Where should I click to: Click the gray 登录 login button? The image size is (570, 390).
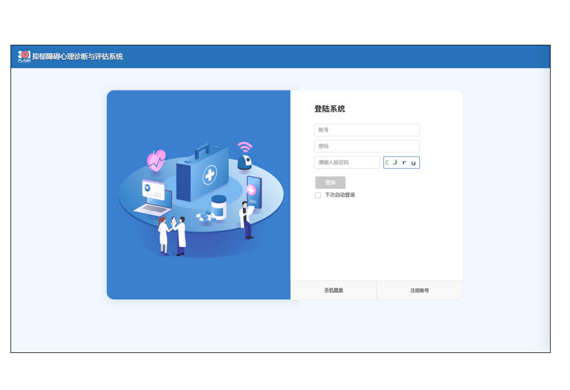point(330,182)
